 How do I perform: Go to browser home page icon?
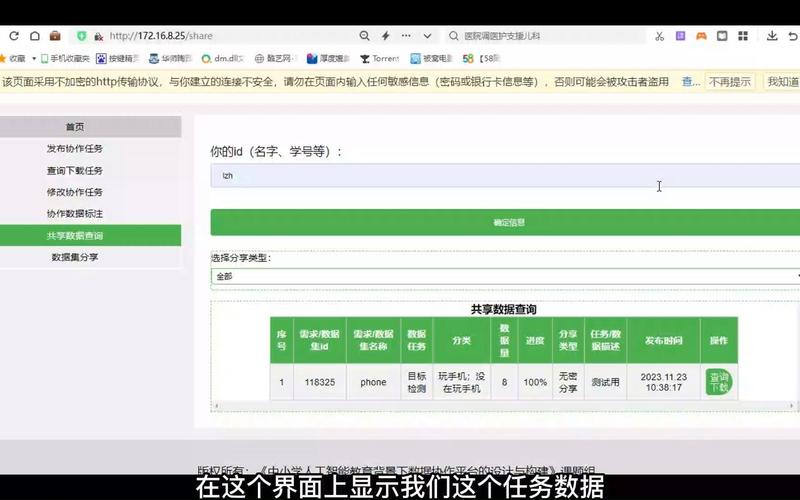point(35,36)
